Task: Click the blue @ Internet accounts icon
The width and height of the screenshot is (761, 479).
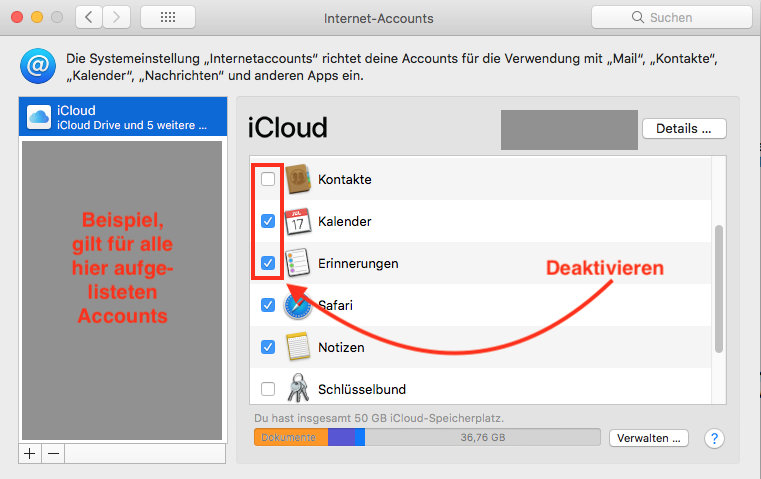Action: pos(37,66)
